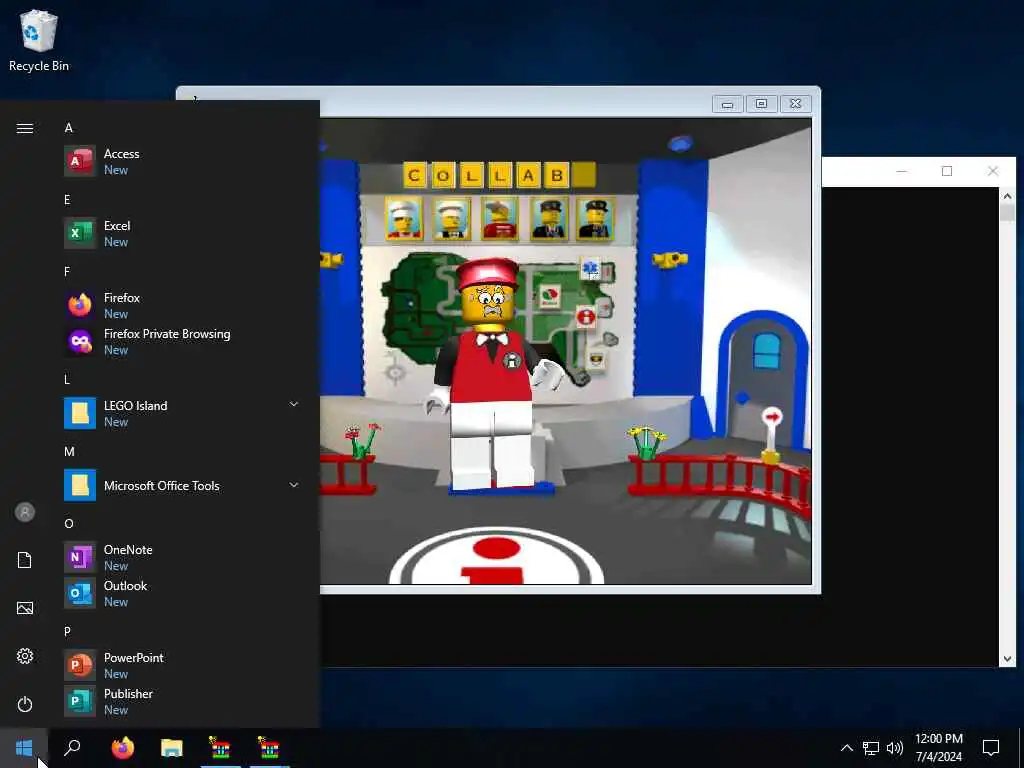Open Publisher from the Start menu
Image resolution: width=1024 pixels, height=768 pixels.
182,701
